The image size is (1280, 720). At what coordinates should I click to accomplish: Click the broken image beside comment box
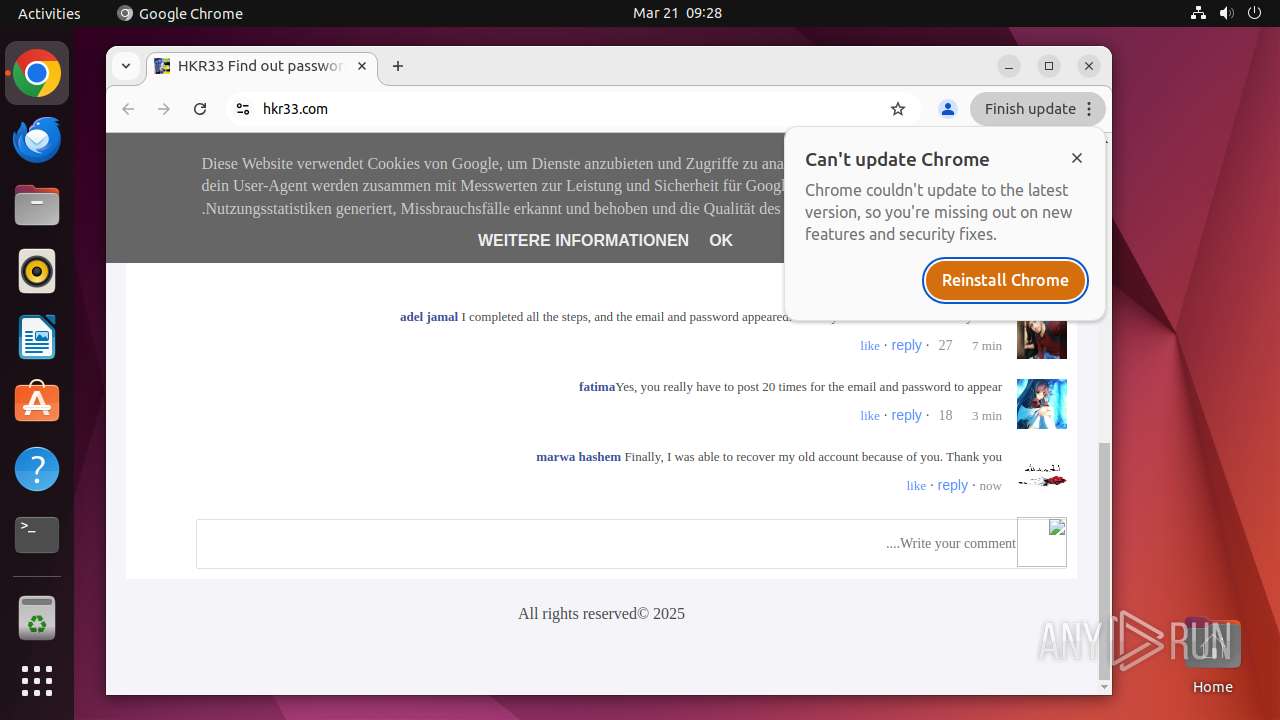coord(1042,543)
